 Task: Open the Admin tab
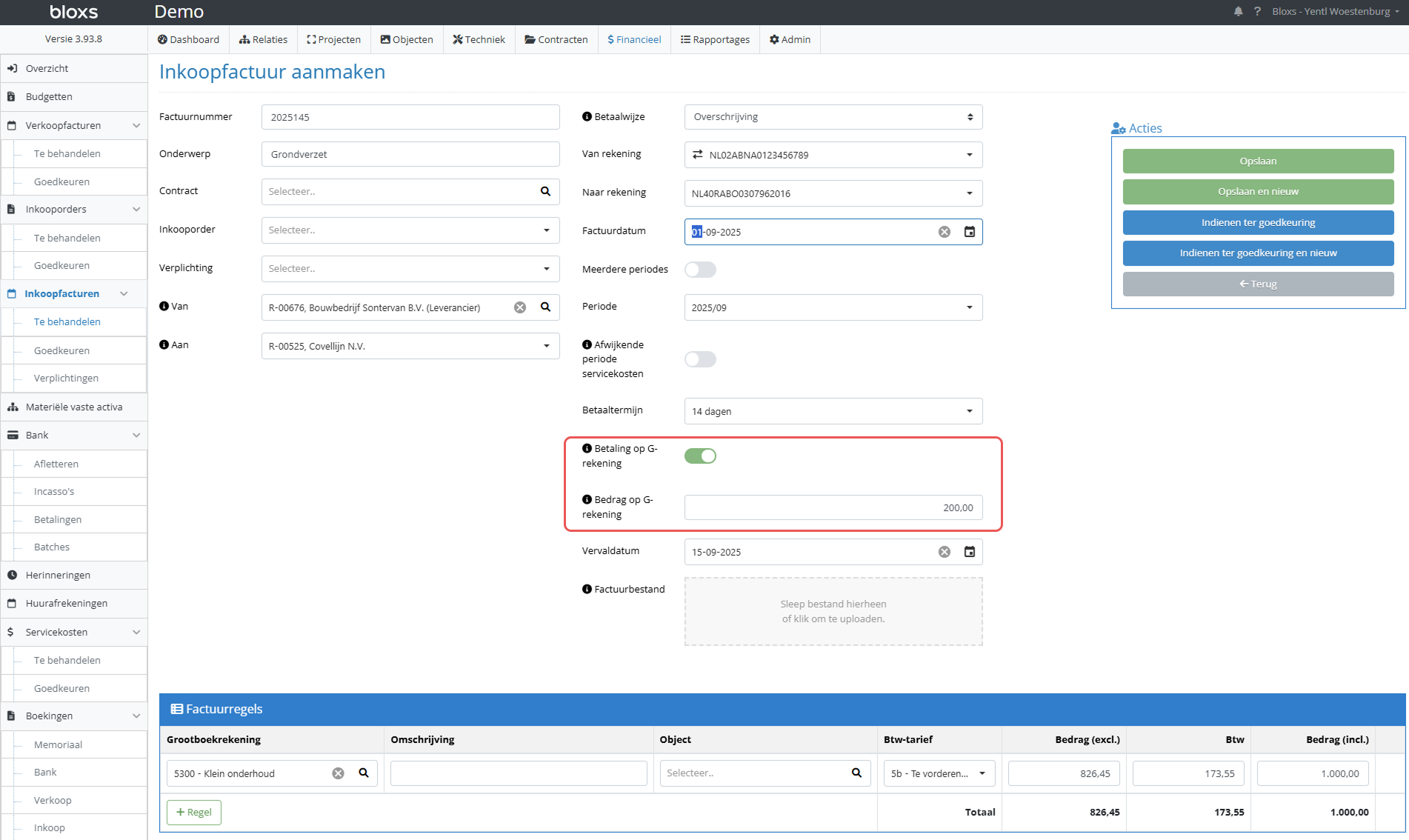pos(790,39)
